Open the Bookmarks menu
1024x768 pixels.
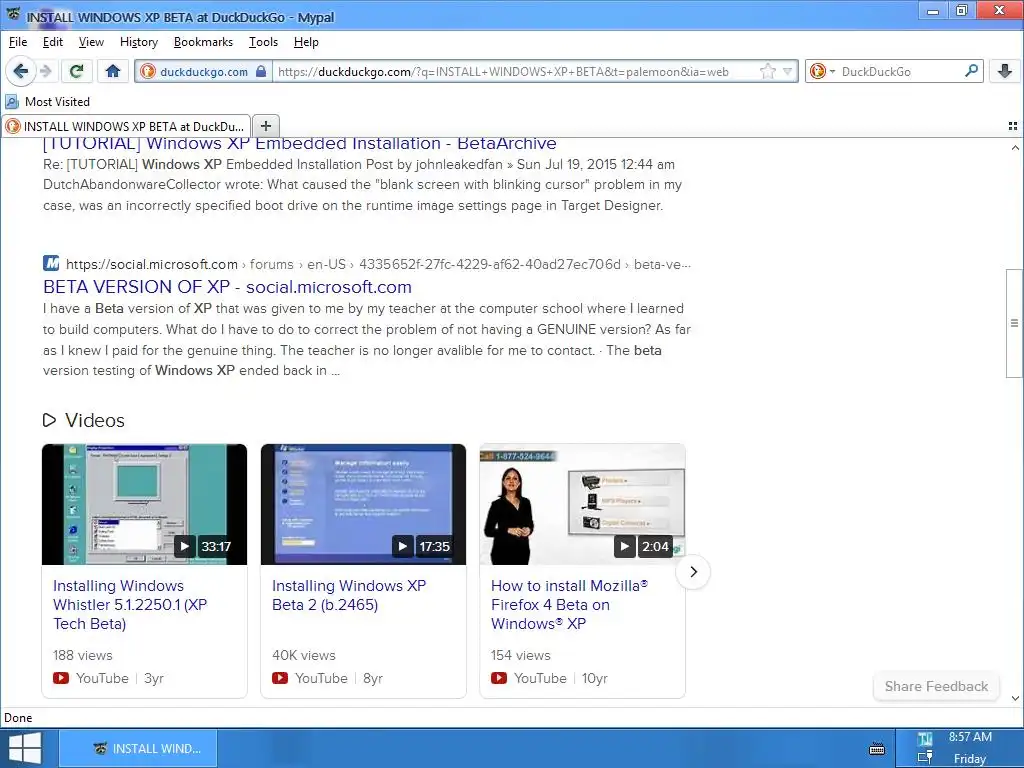pos(203,42)
